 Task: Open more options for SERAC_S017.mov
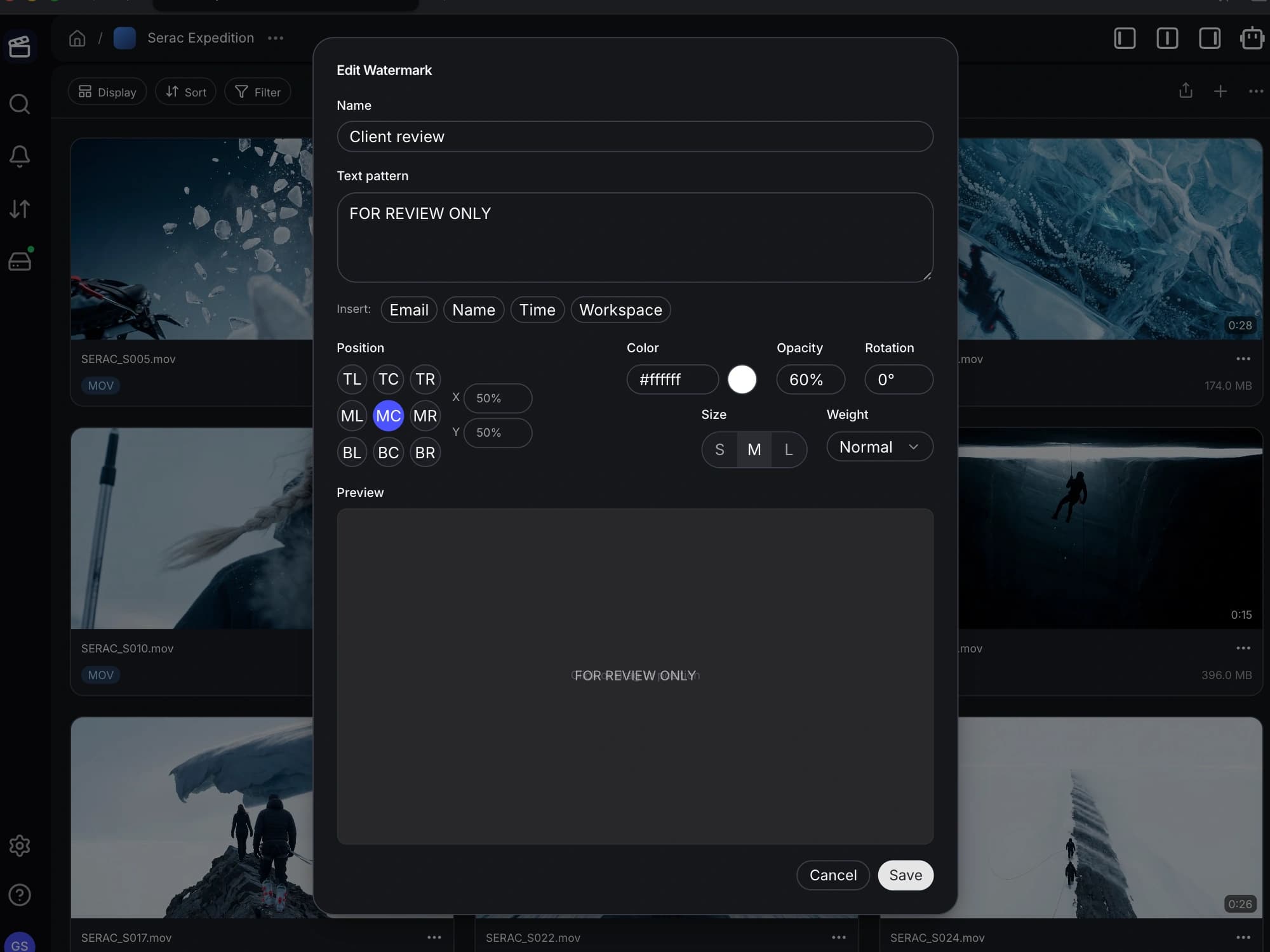coord(434,937)
